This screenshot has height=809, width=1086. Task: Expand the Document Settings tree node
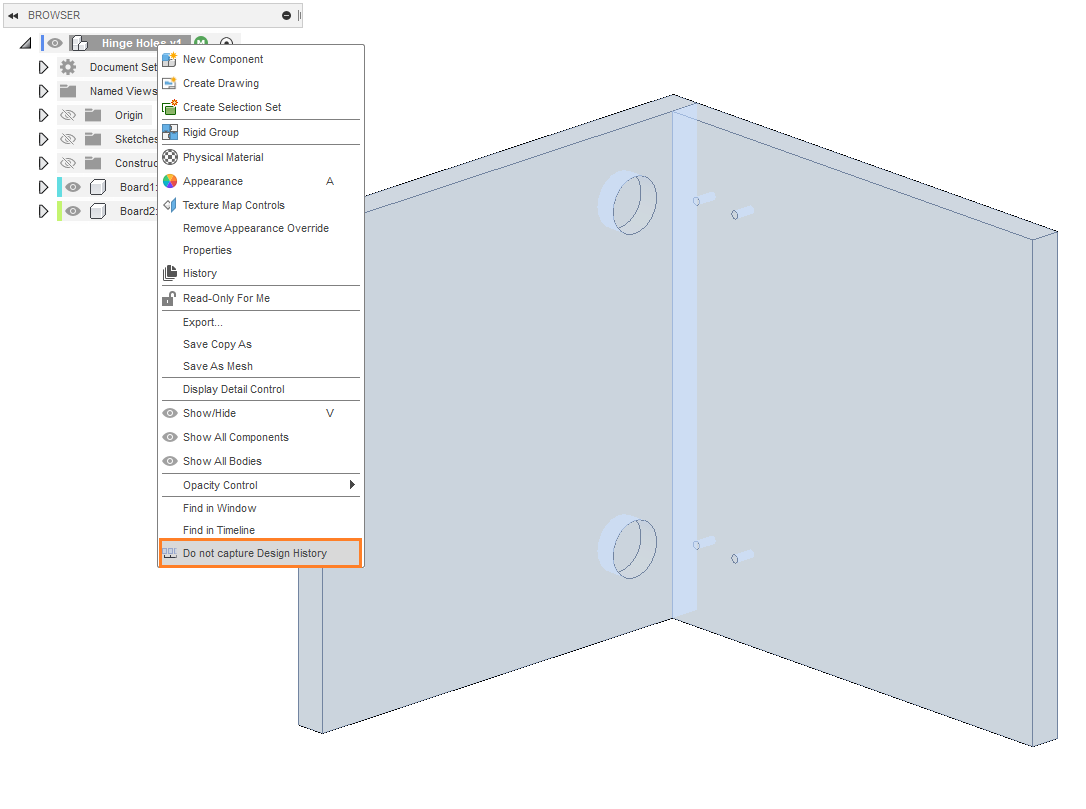tap(43, 67)
